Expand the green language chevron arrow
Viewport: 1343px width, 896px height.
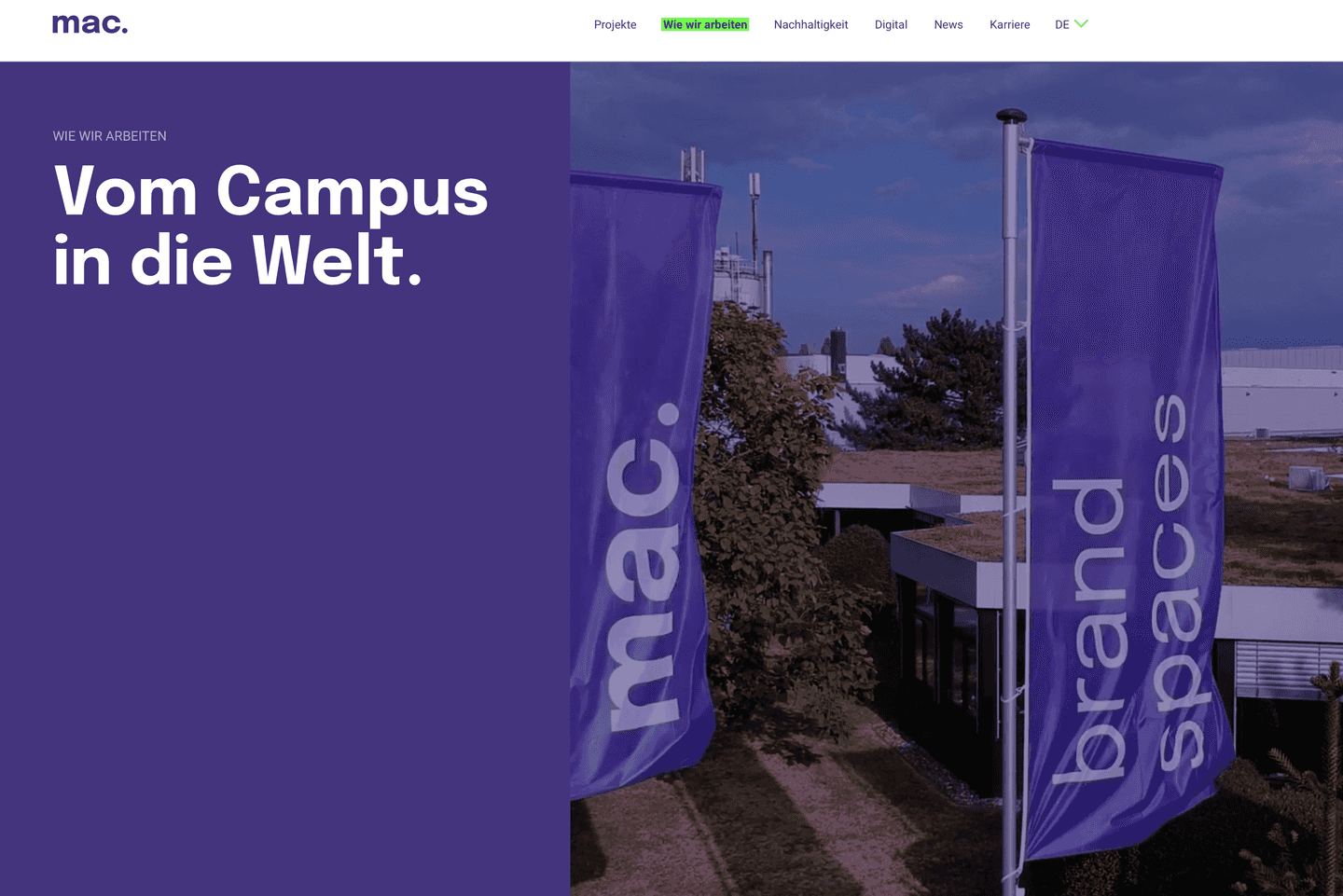pyautogui.click(x=1081, y=24)
